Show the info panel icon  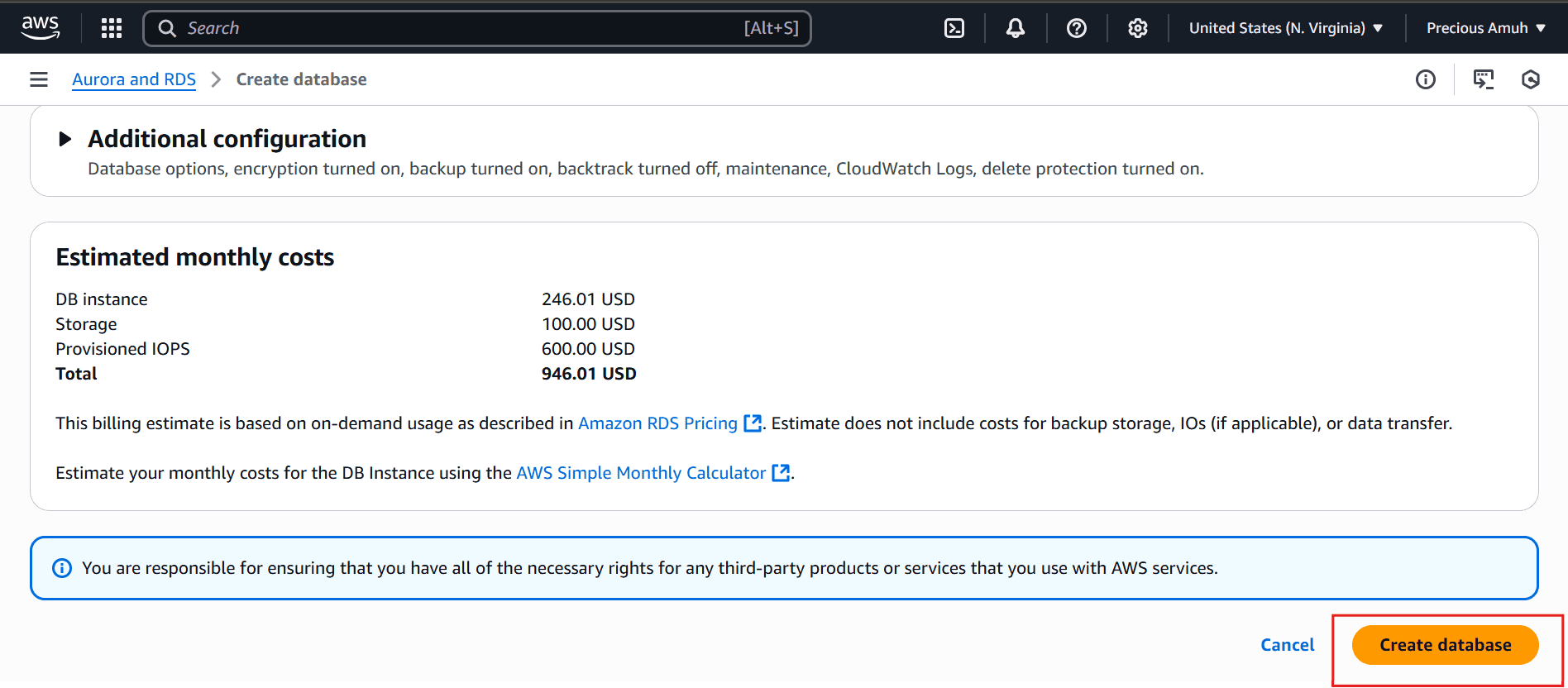[x=1426, y=79]
